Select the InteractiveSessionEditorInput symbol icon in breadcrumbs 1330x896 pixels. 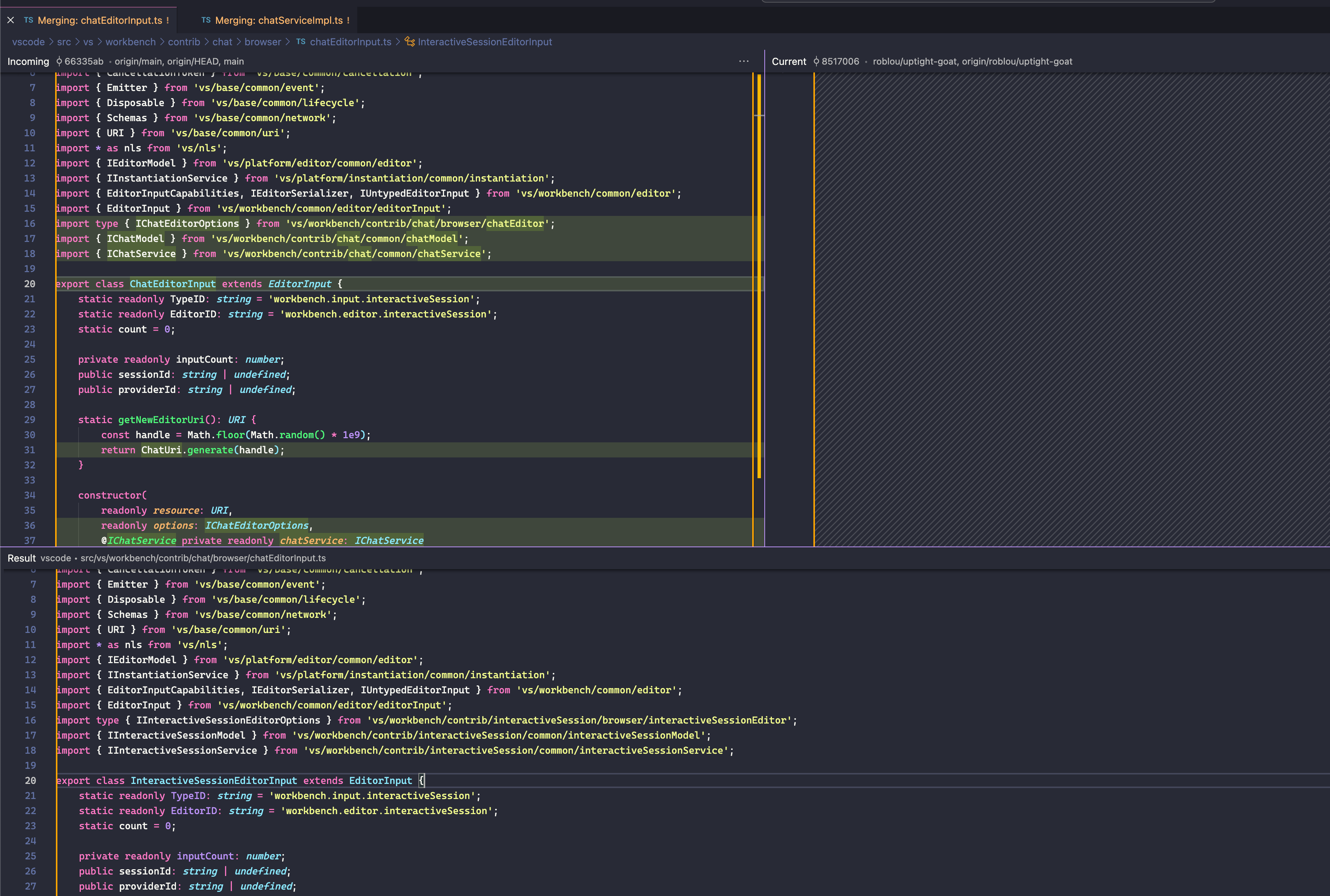pyautogui.click(x=408, y=42)
